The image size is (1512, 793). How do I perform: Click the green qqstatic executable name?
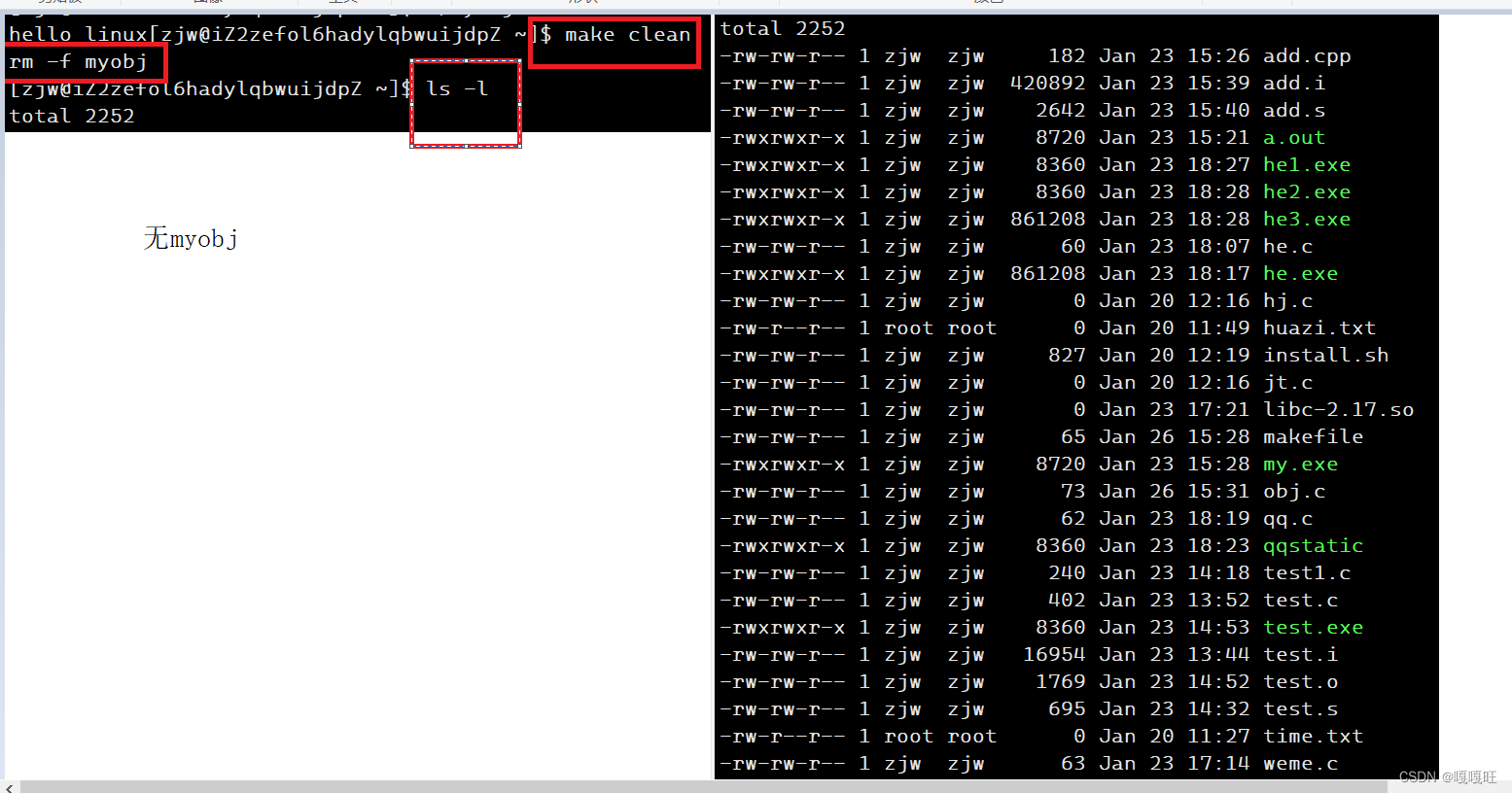1313,546
